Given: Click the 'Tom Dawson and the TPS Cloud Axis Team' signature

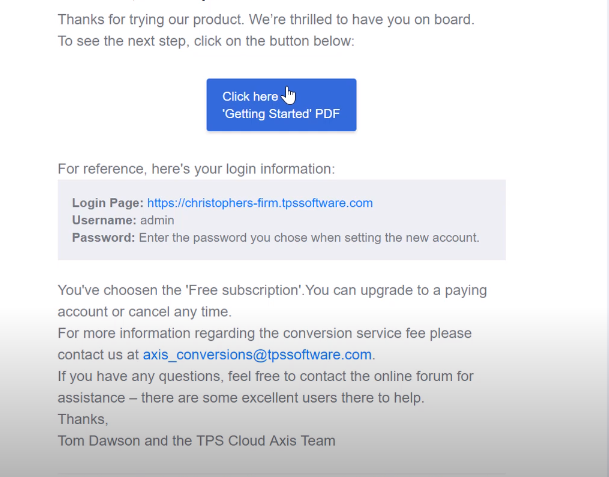Looking at the screenshot, I should (197, 441).
